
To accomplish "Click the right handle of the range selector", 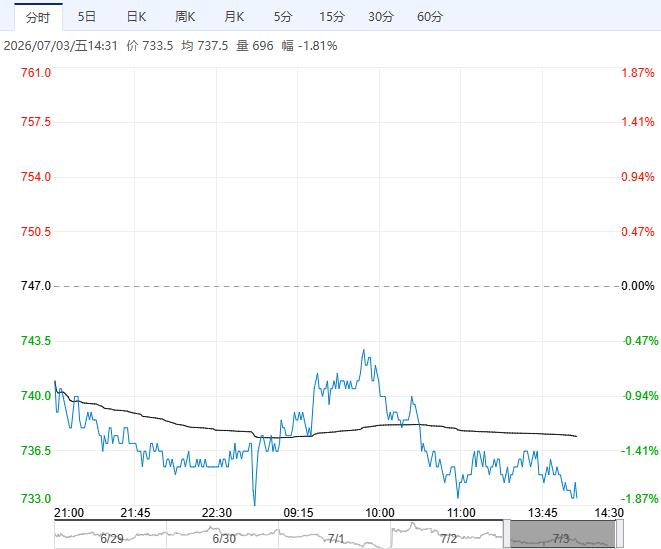I will point(620,534).
